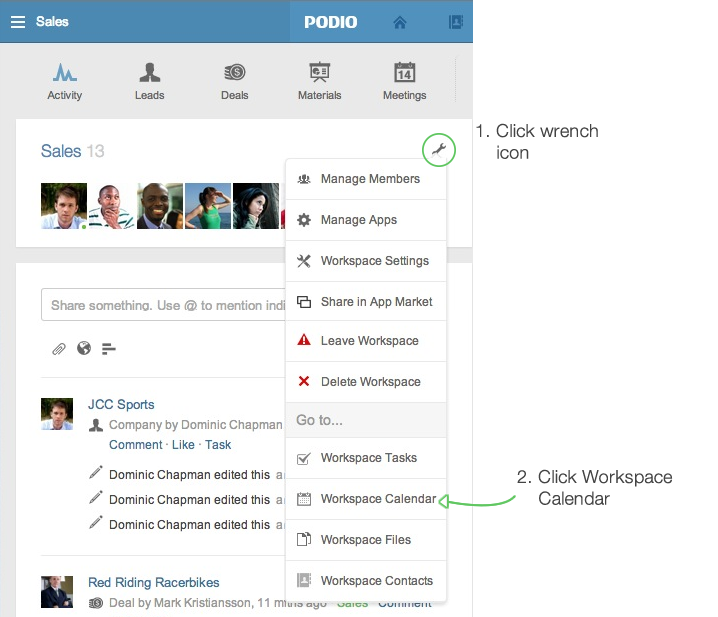Click the wrench icon for workspace options

439,150
